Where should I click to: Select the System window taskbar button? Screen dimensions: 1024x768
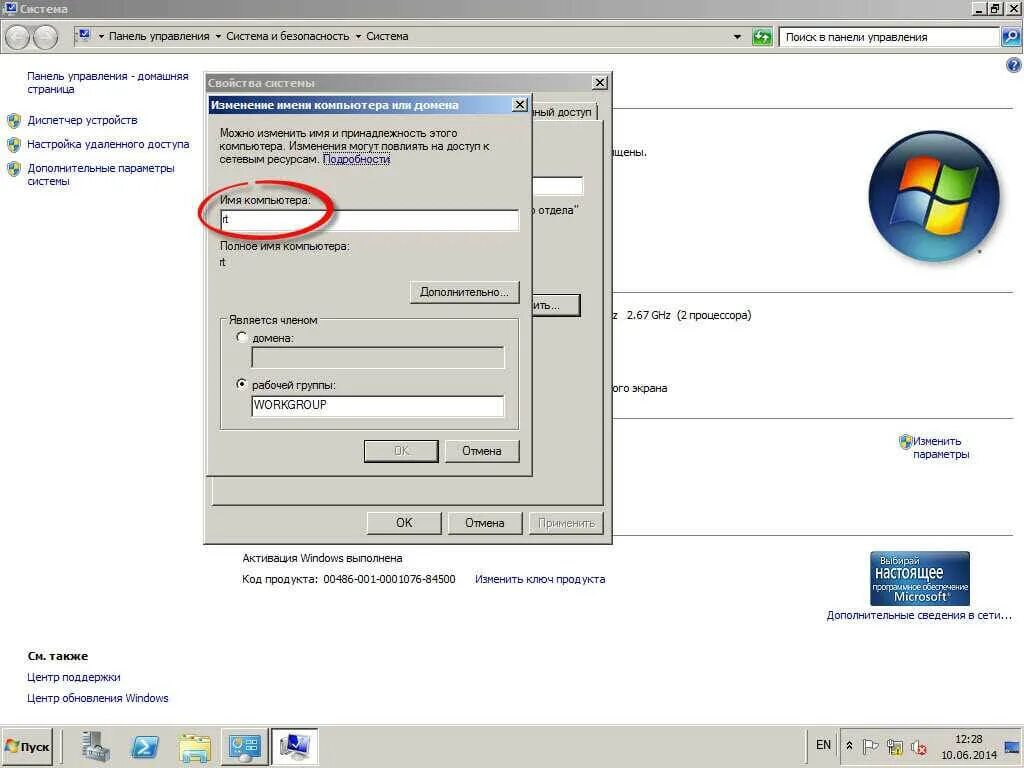tap(294, 746)
